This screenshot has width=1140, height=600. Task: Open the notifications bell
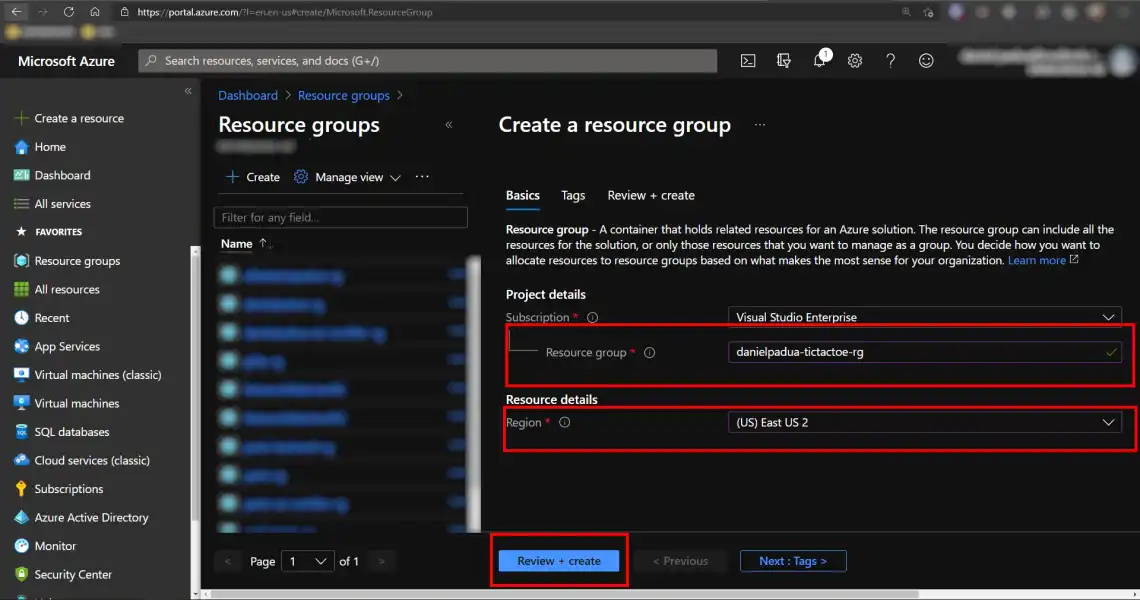[819, 60]
